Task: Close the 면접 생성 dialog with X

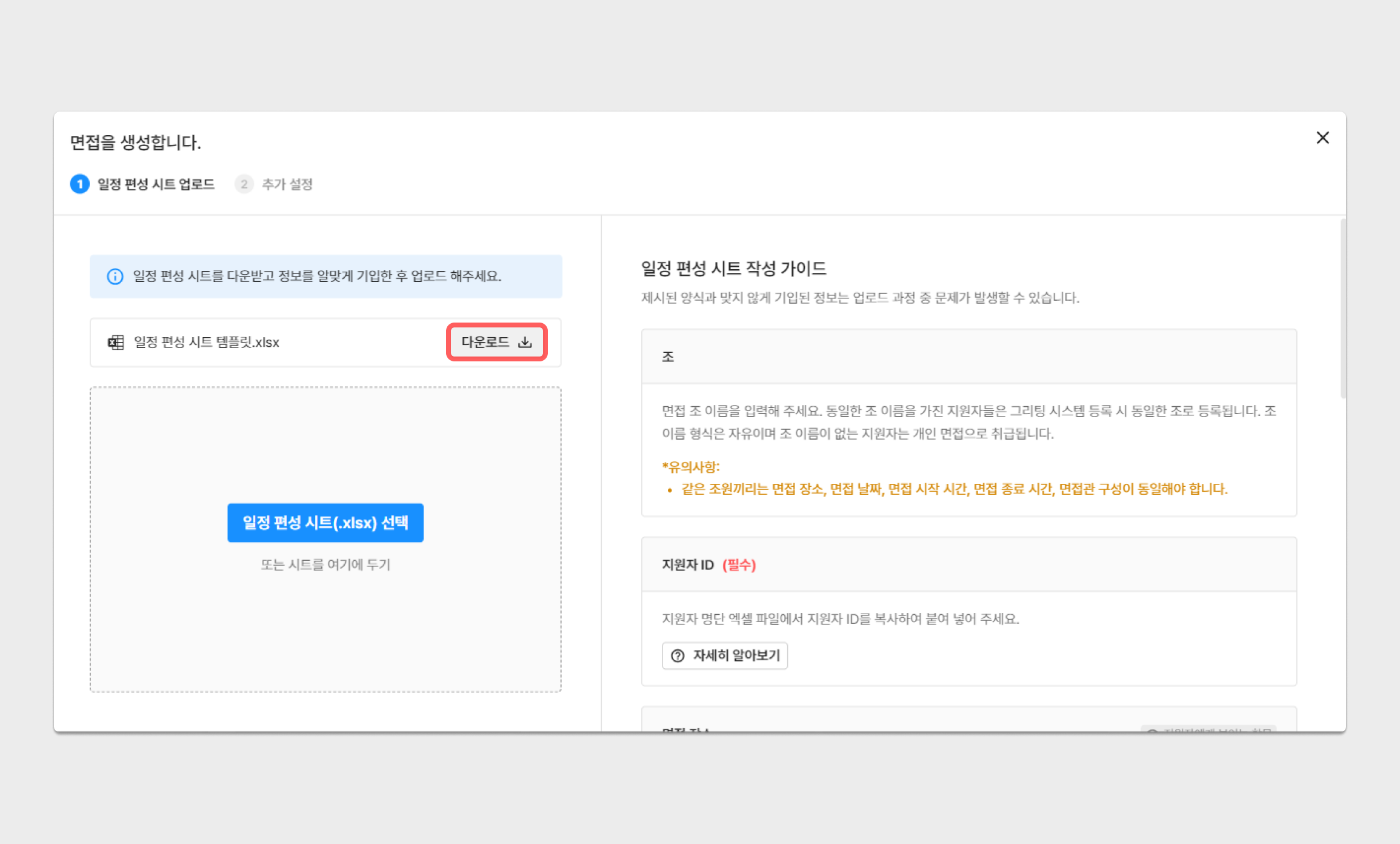Action: pyautogui.click(x=1322, y=138)
